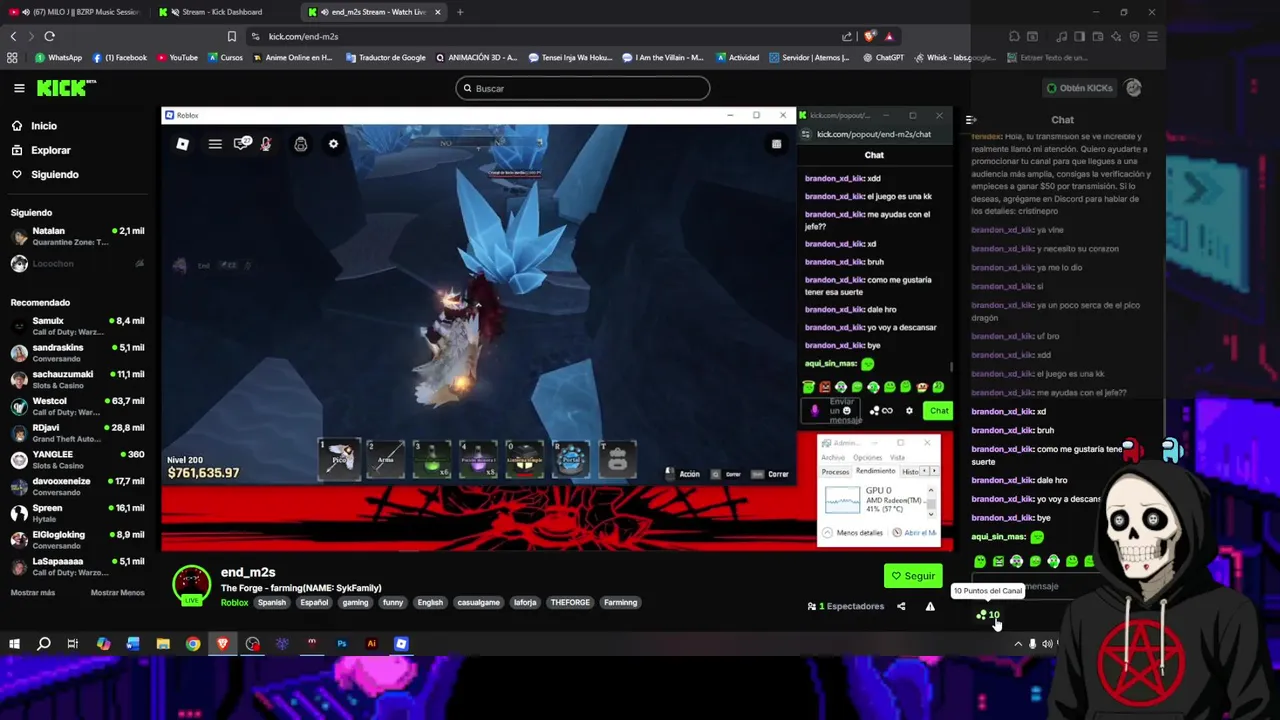Screen dimensions: 1280x720
Task: Click the report warning triangle icon
Action: click(930, 606)
